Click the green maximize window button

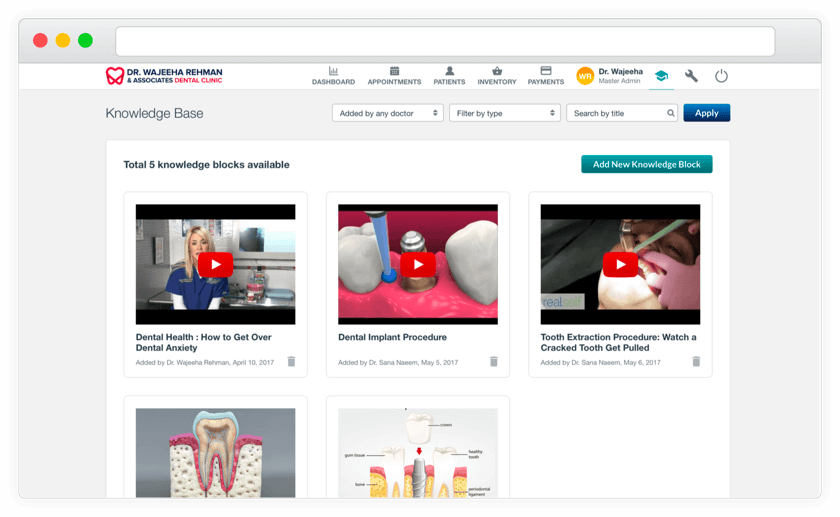[x=85, y=40]
